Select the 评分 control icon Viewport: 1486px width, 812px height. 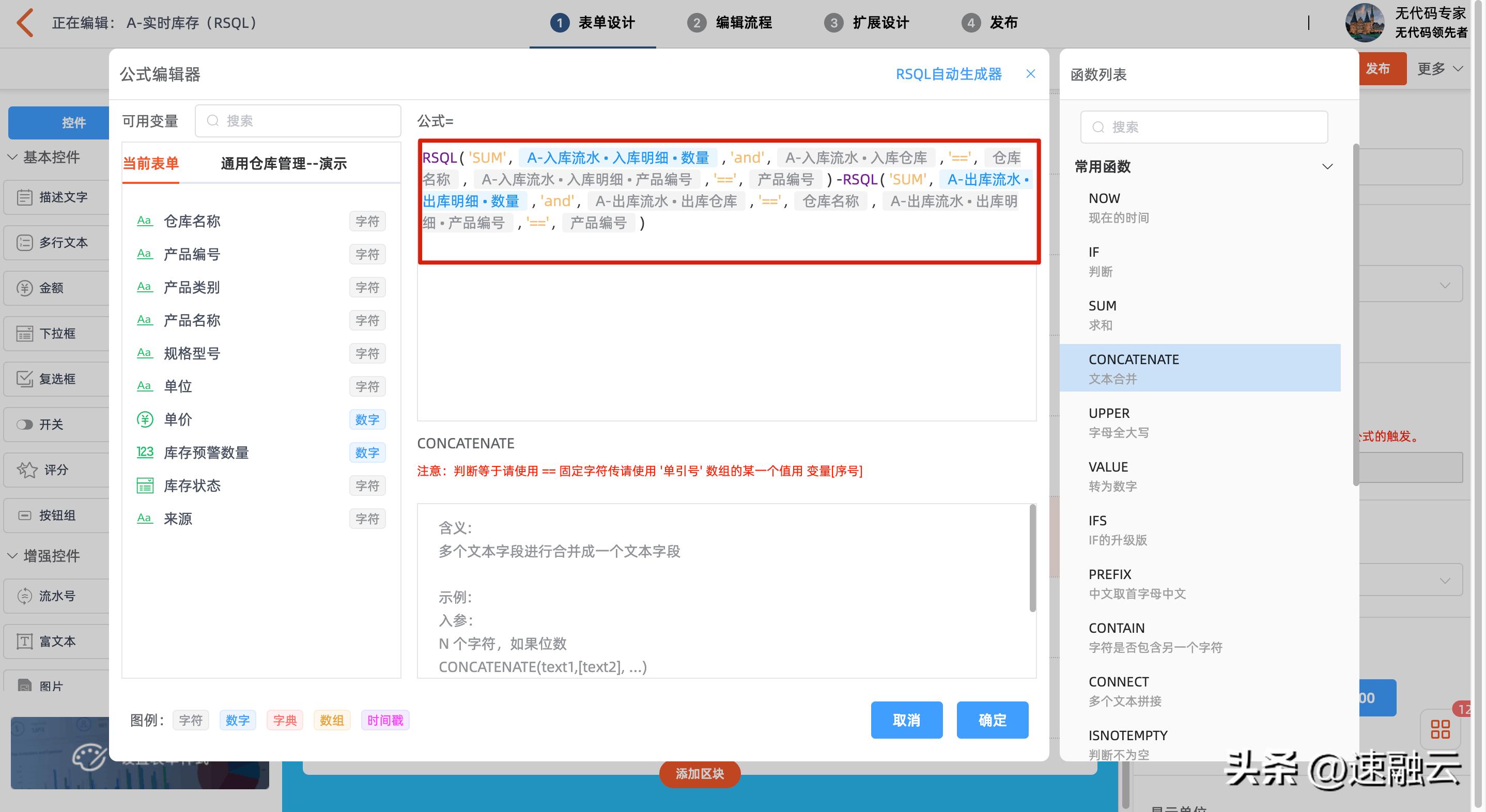[27, 470]
